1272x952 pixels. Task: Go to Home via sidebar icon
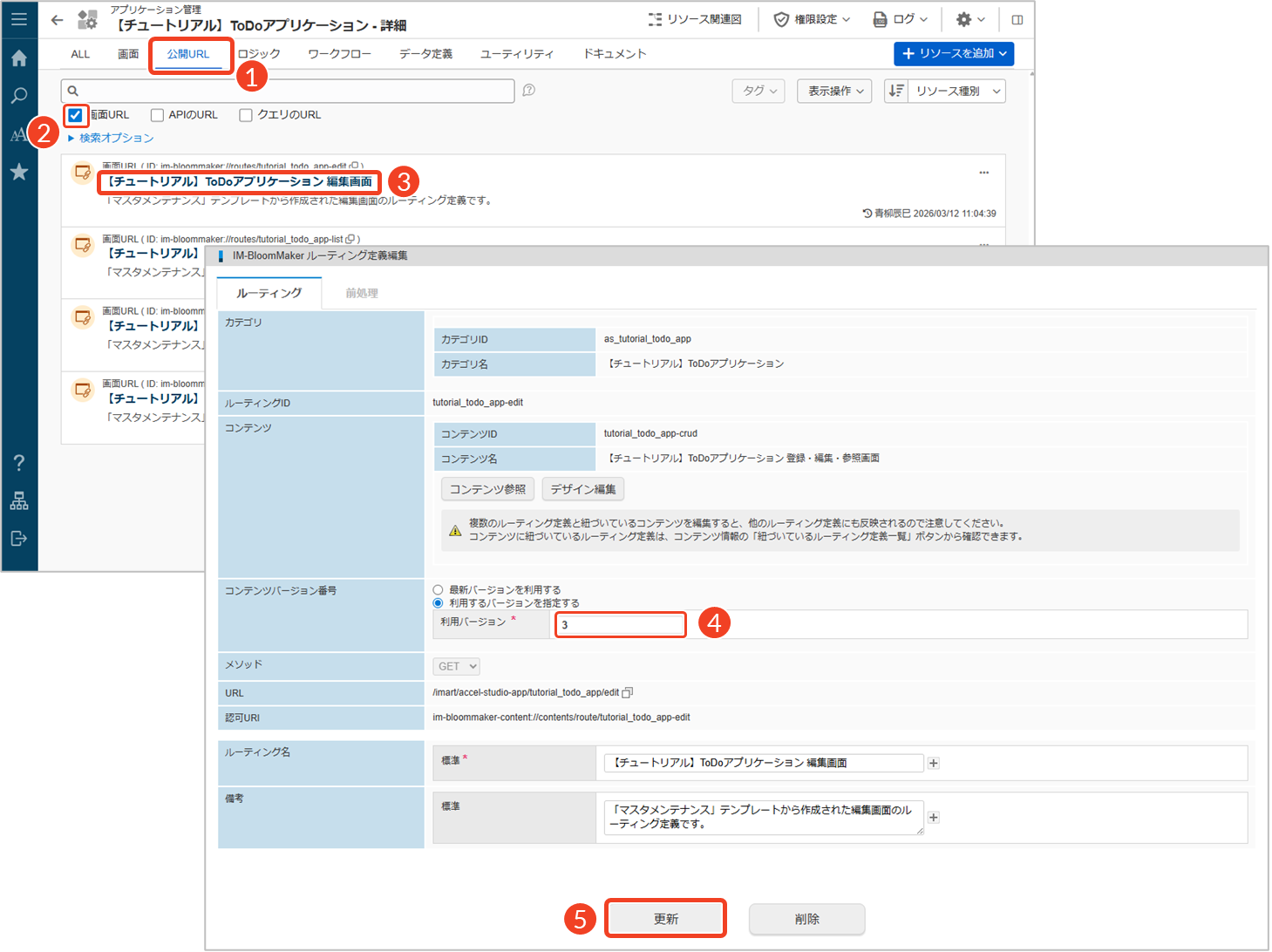pyautogui.click(x=18, y=58)
